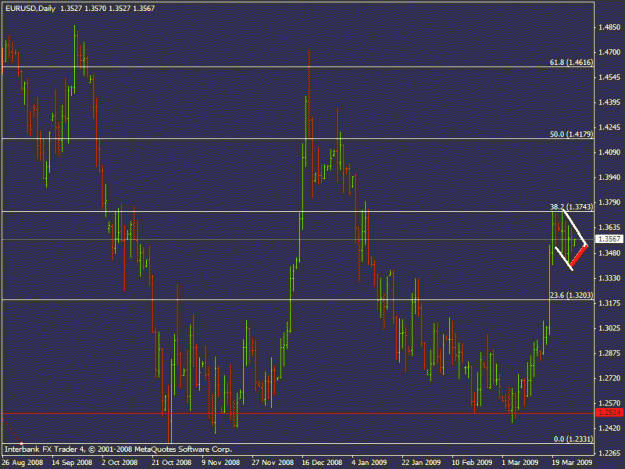Image resolution: width=625 pixels, height=469 pixels.
Task: Click the Interbank FX Trader 4 copyright text
Action: [x=118, y=449]
